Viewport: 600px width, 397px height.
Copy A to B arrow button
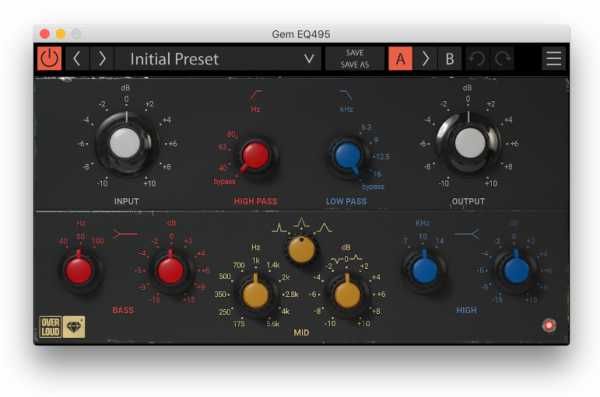click(x=425, y=59)
